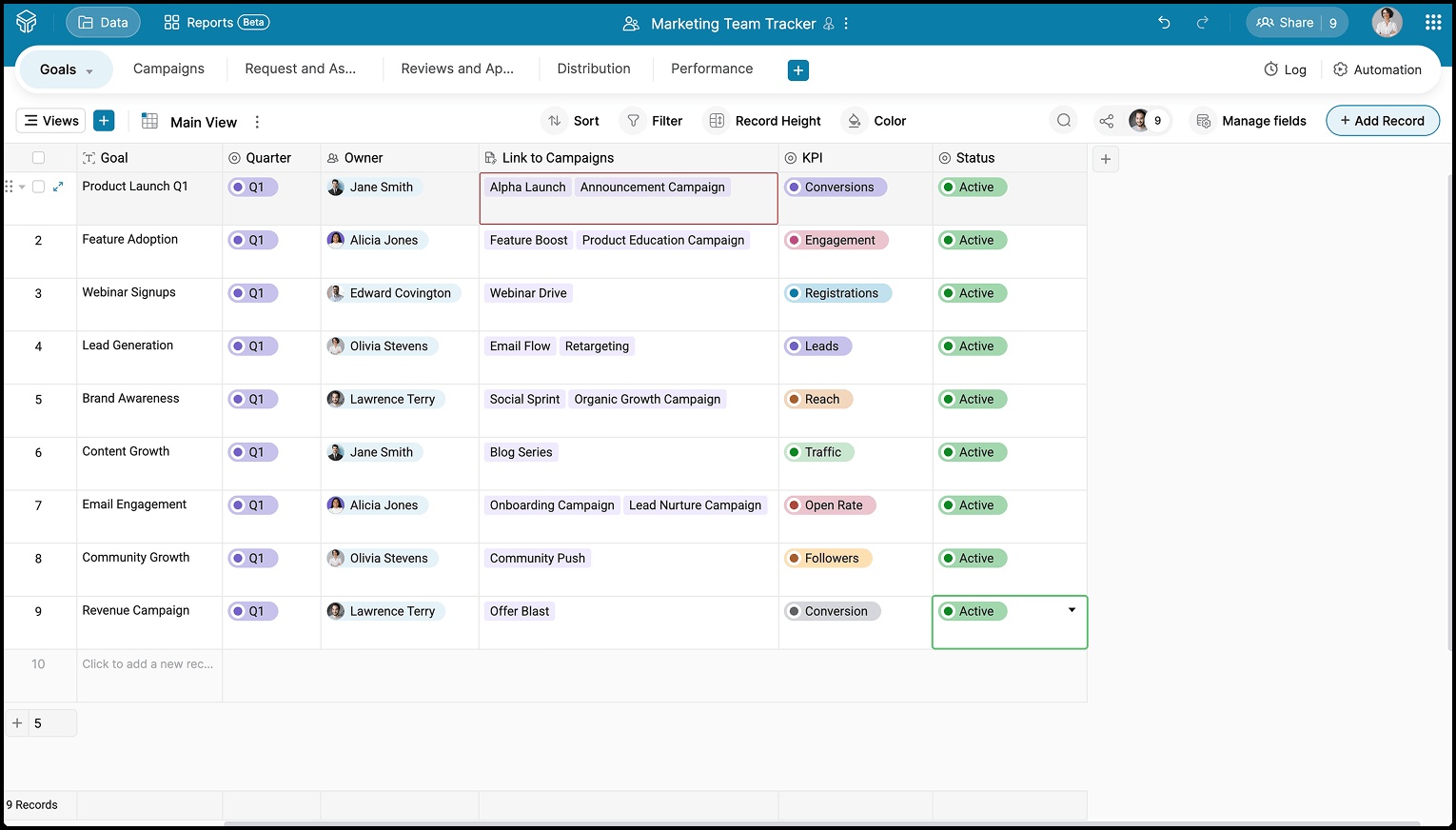Click the add new table plus icon

pos(798,69)
